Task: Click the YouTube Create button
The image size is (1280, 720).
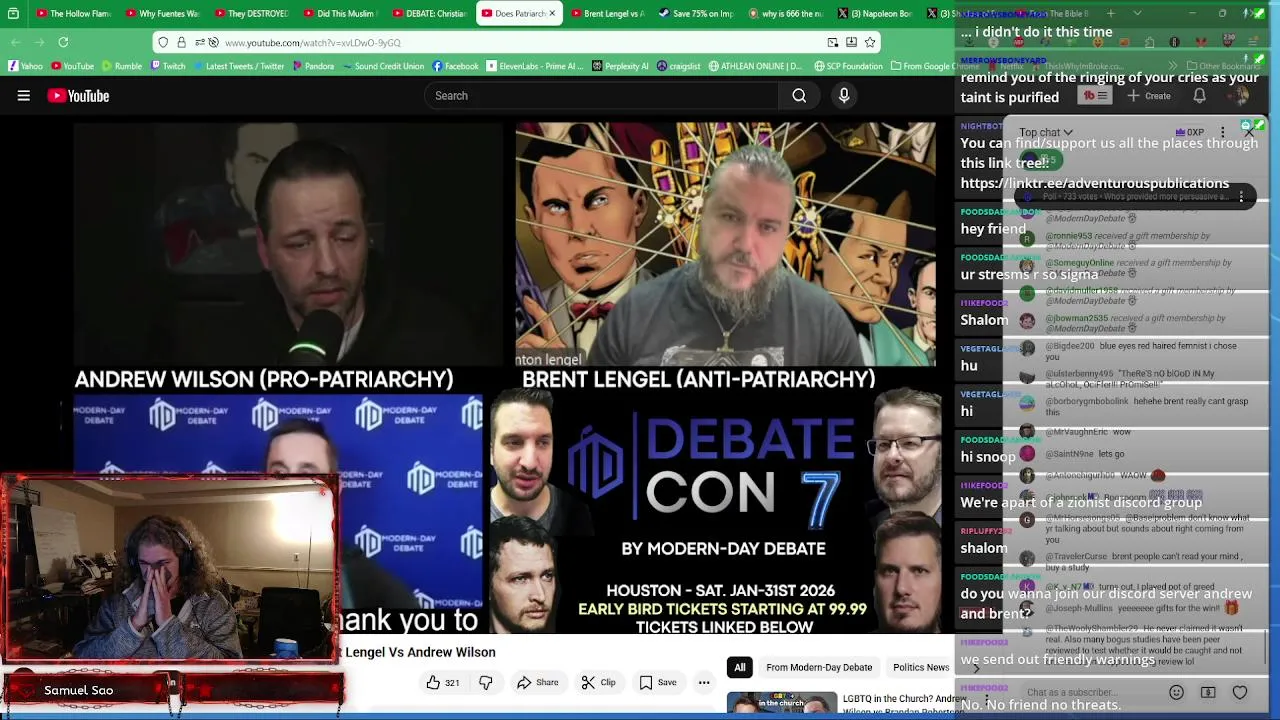Action: pos(1148,96)
